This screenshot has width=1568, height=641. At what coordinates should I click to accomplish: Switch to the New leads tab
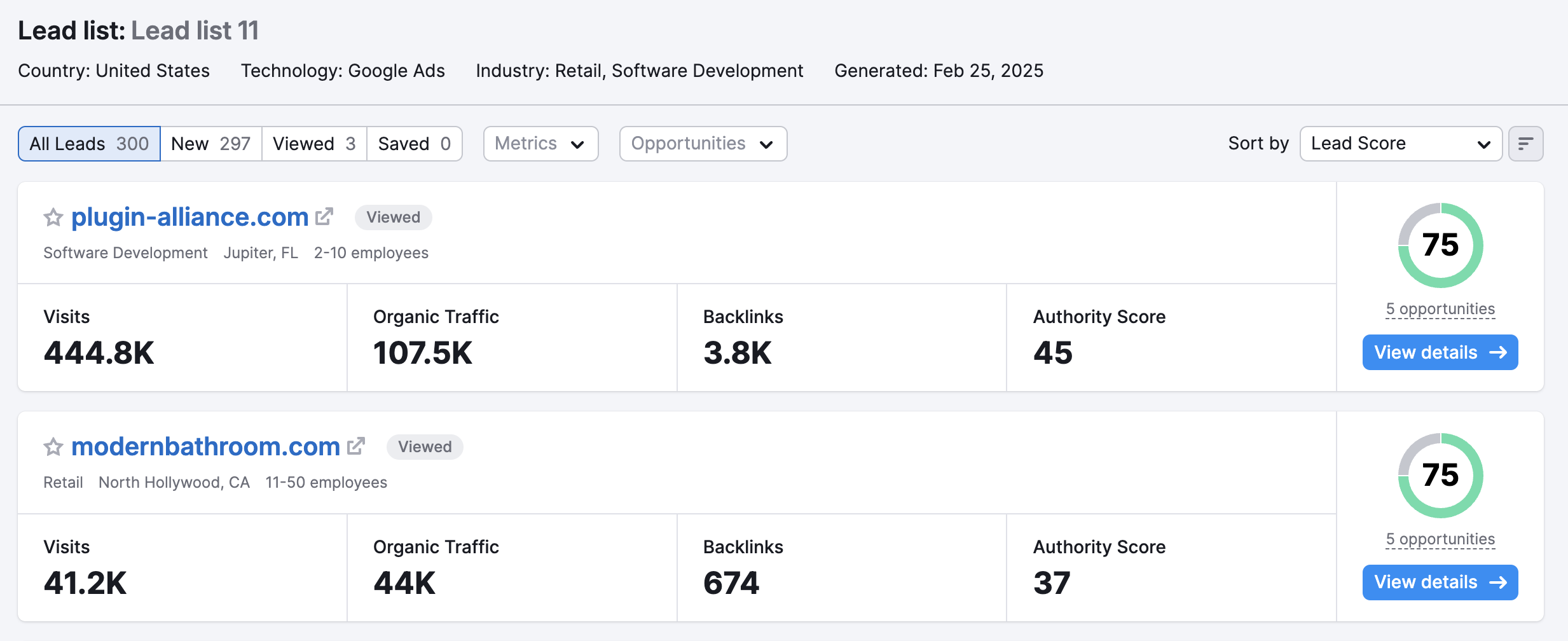click(x=210, y=144)
